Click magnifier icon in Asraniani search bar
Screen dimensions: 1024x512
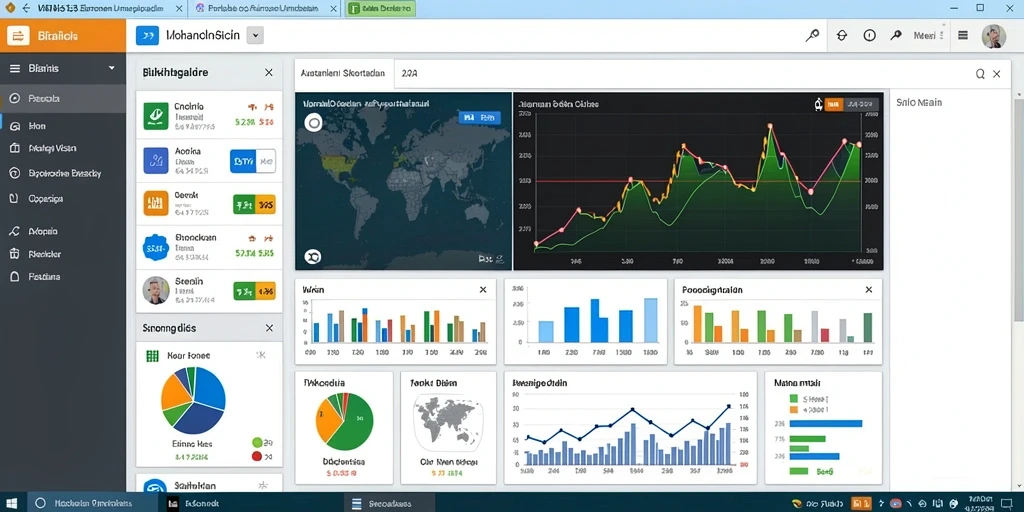pos(980,74)
